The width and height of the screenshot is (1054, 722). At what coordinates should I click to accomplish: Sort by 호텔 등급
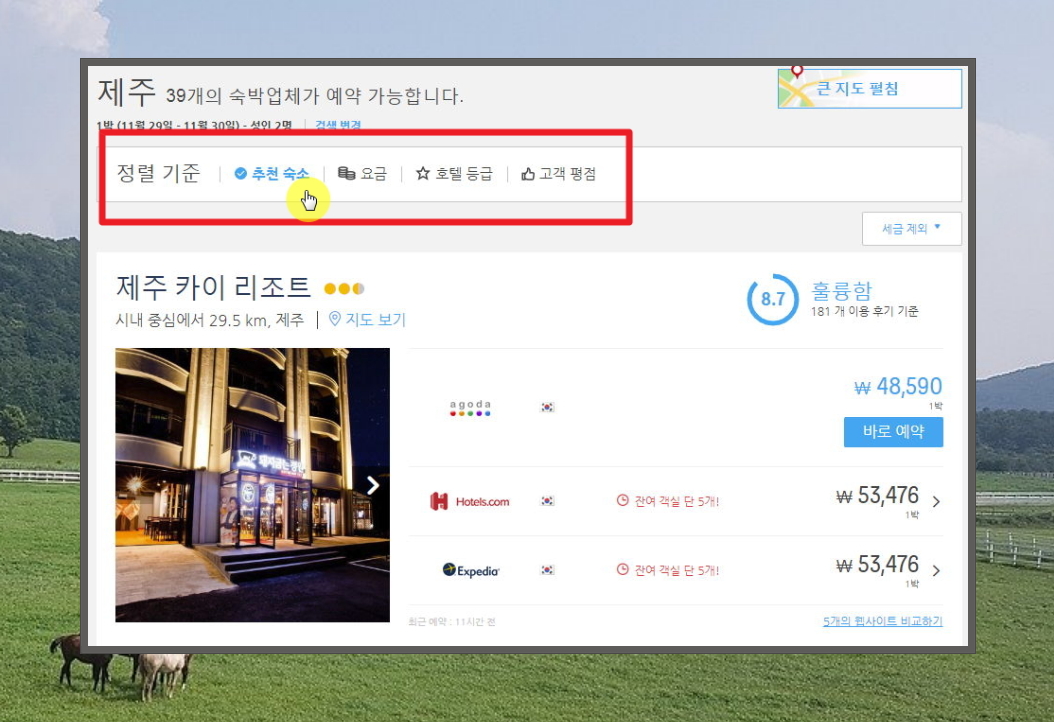pos(454,173)
